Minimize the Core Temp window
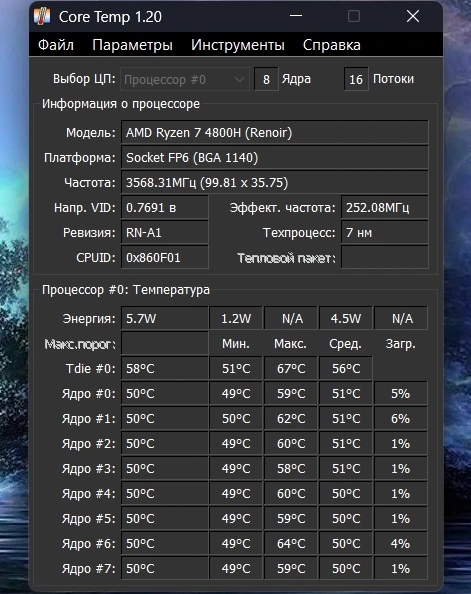The image size is (471, 594). tap(296, 16)
